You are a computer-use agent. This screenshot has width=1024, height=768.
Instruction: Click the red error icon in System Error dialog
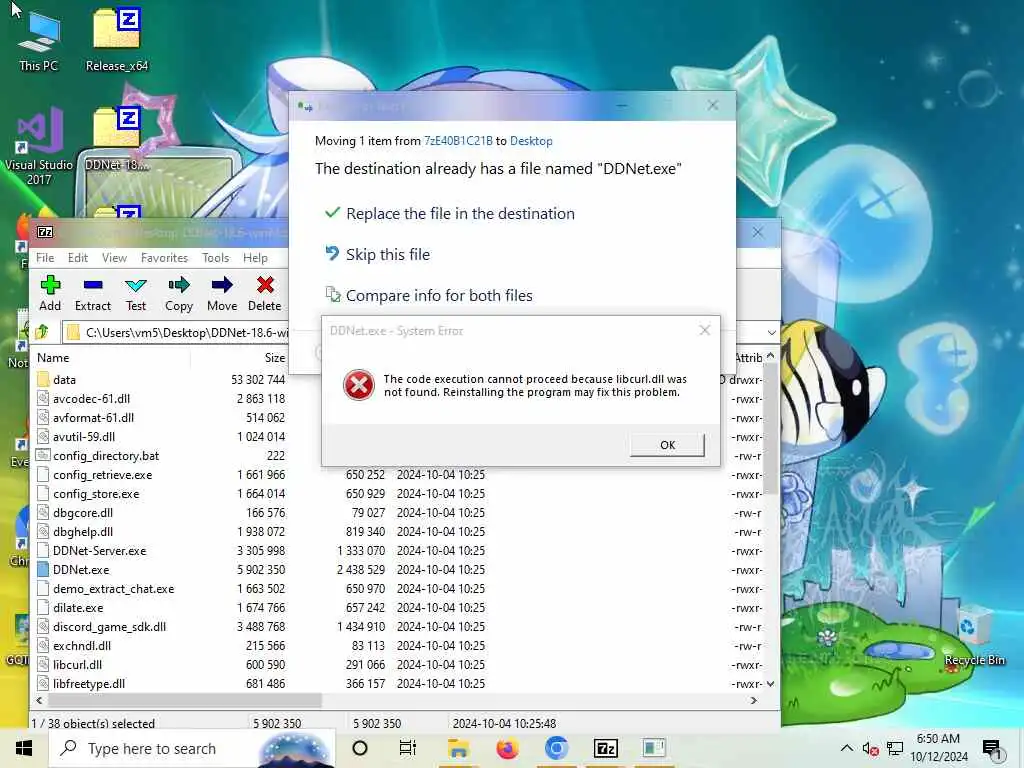pyautogui.click(x=359, y=385)
